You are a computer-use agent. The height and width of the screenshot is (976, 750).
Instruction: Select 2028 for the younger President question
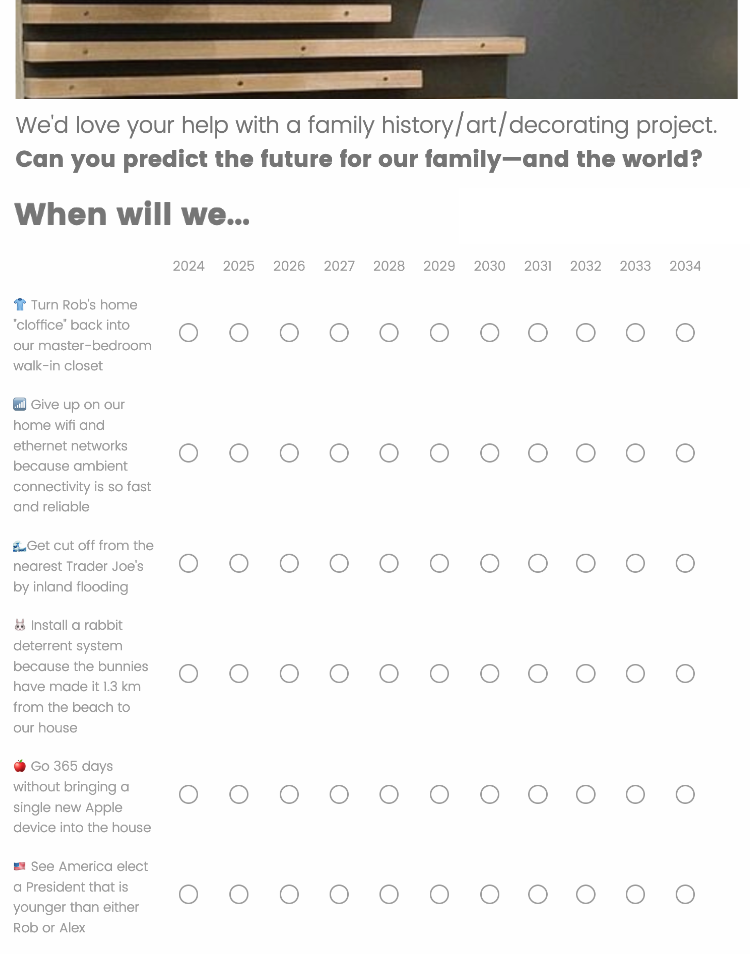389,894
